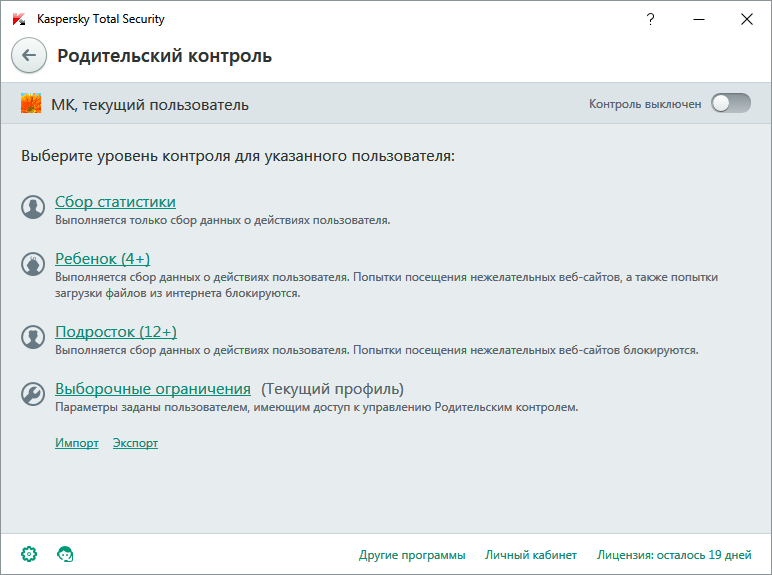
Task: Minimize the Kaspersky Total Security window
Action: (x=699, y=19)
